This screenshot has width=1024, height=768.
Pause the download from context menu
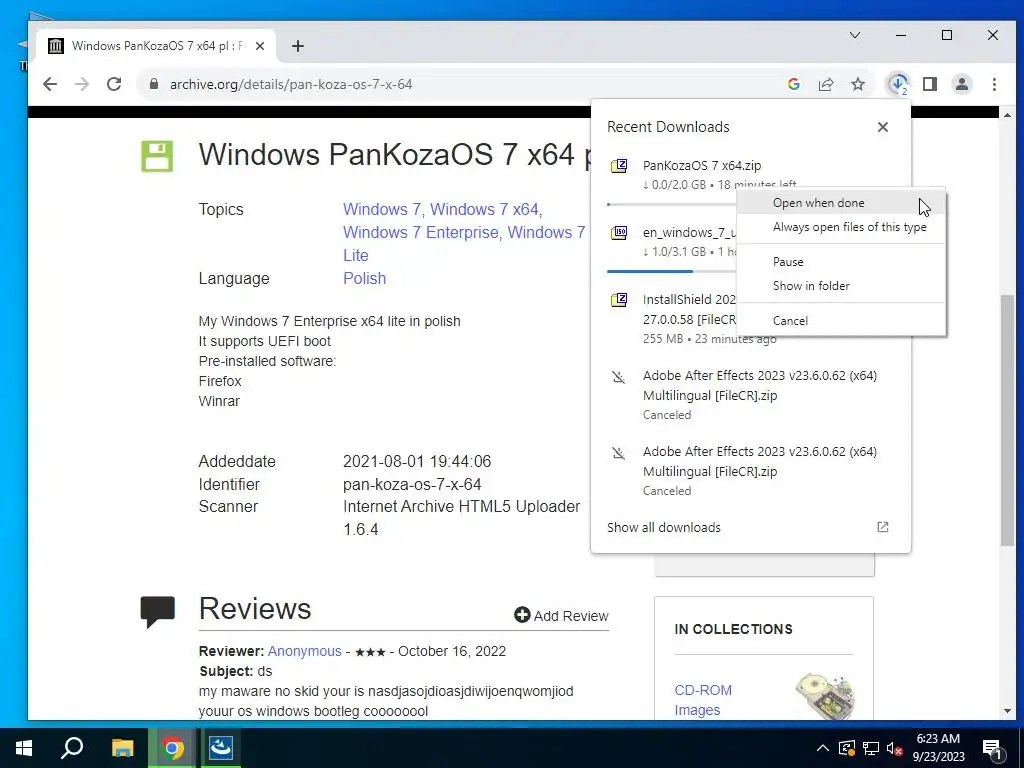pos(841,262)
